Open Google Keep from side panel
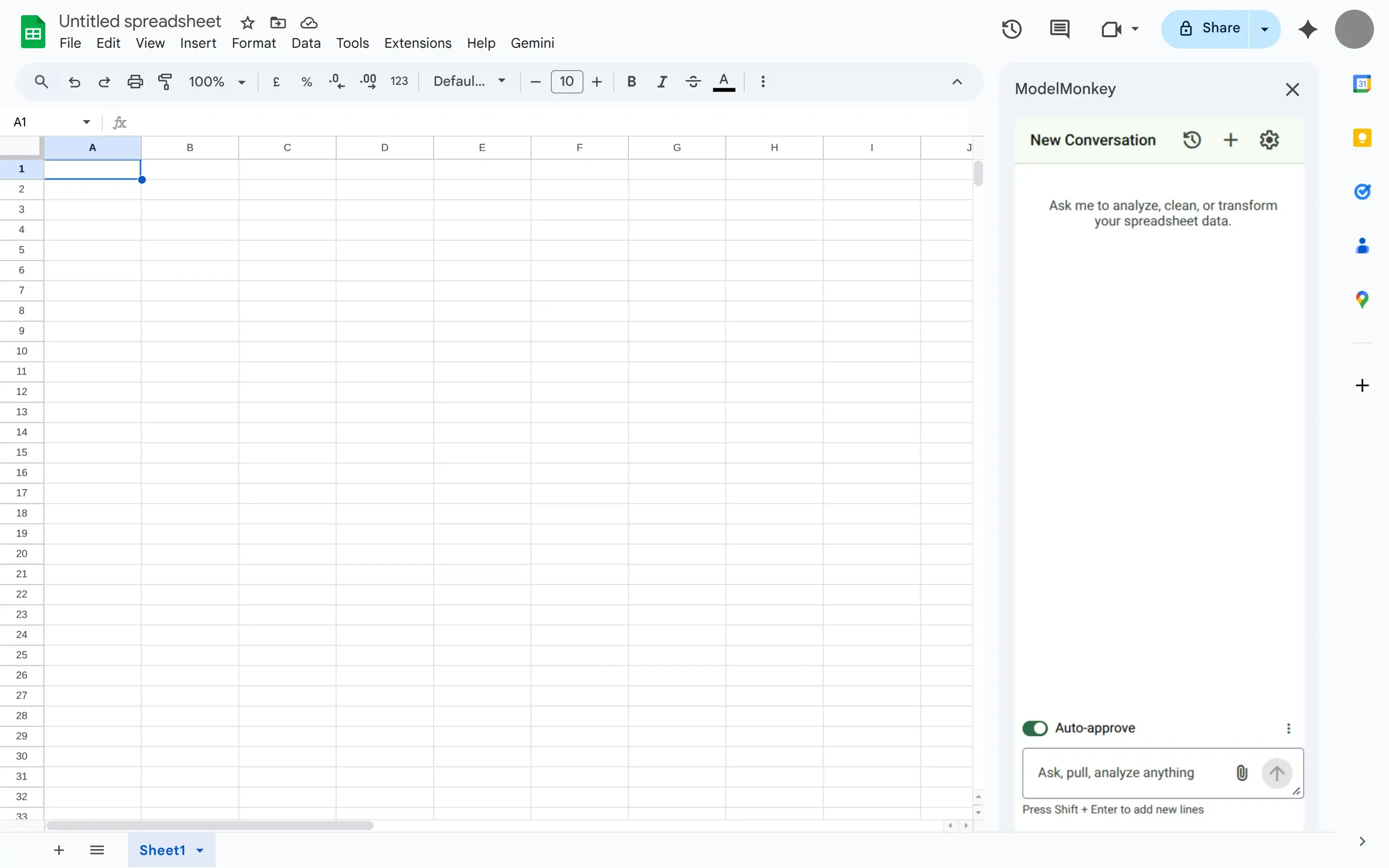Viewport: 1389px width, 868px height. pos(1362,138)
